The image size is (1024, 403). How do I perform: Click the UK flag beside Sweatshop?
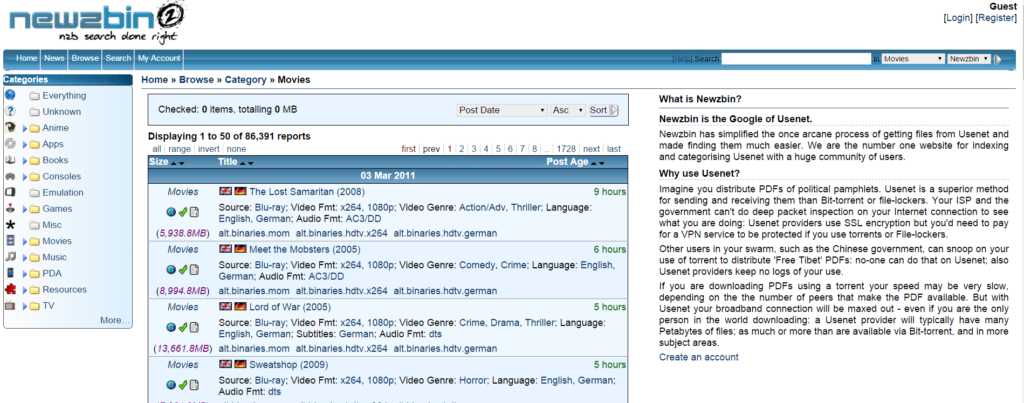coord(225,364)
